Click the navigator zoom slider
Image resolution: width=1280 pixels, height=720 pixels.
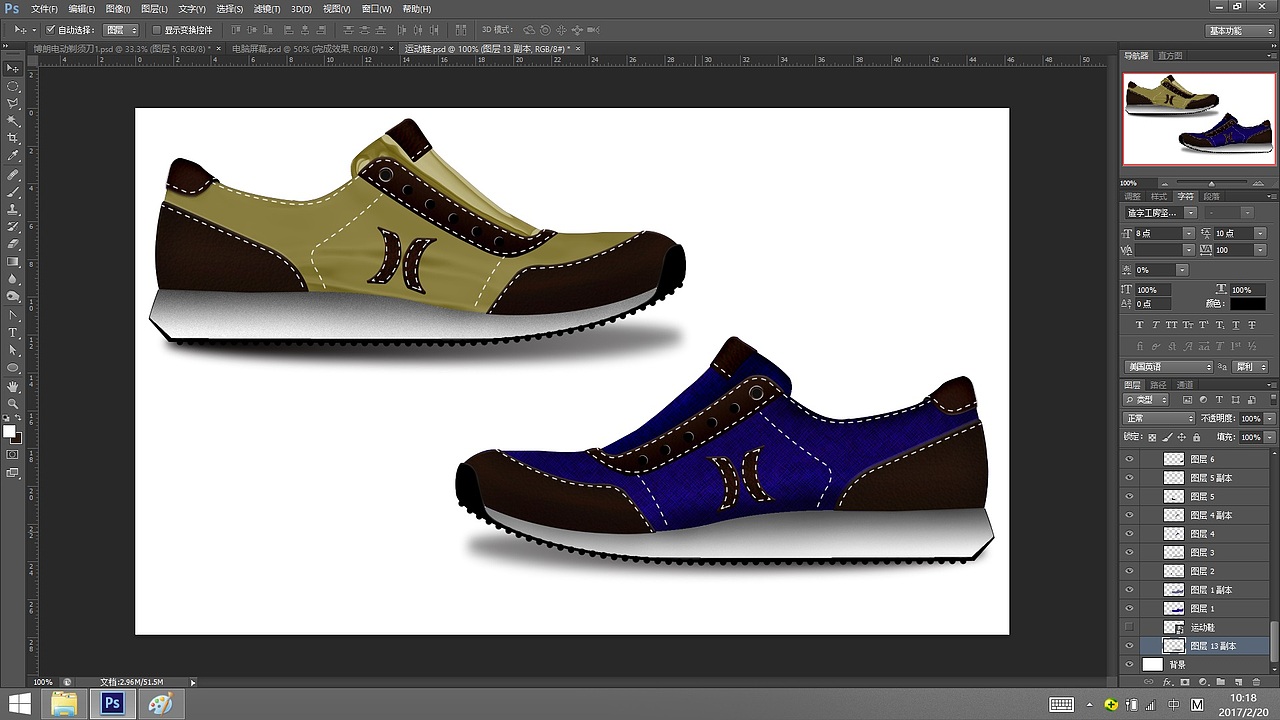coord(1211,183)
